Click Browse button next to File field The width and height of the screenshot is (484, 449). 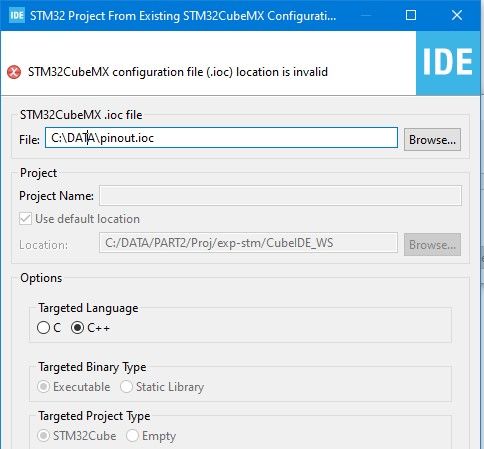pos(432,140)
